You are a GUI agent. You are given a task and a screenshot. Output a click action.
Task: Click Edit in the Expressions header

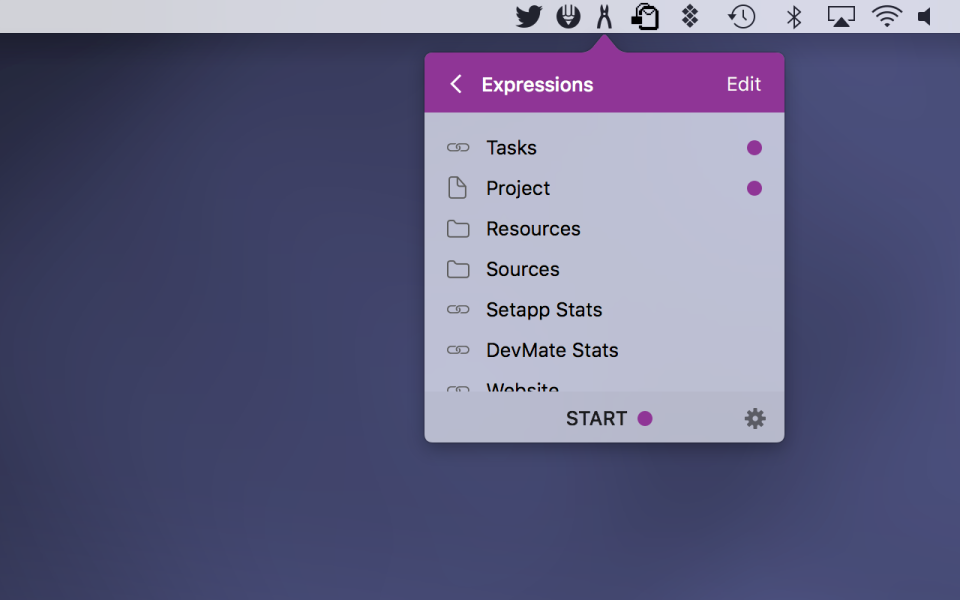click(x=743, y=85)
